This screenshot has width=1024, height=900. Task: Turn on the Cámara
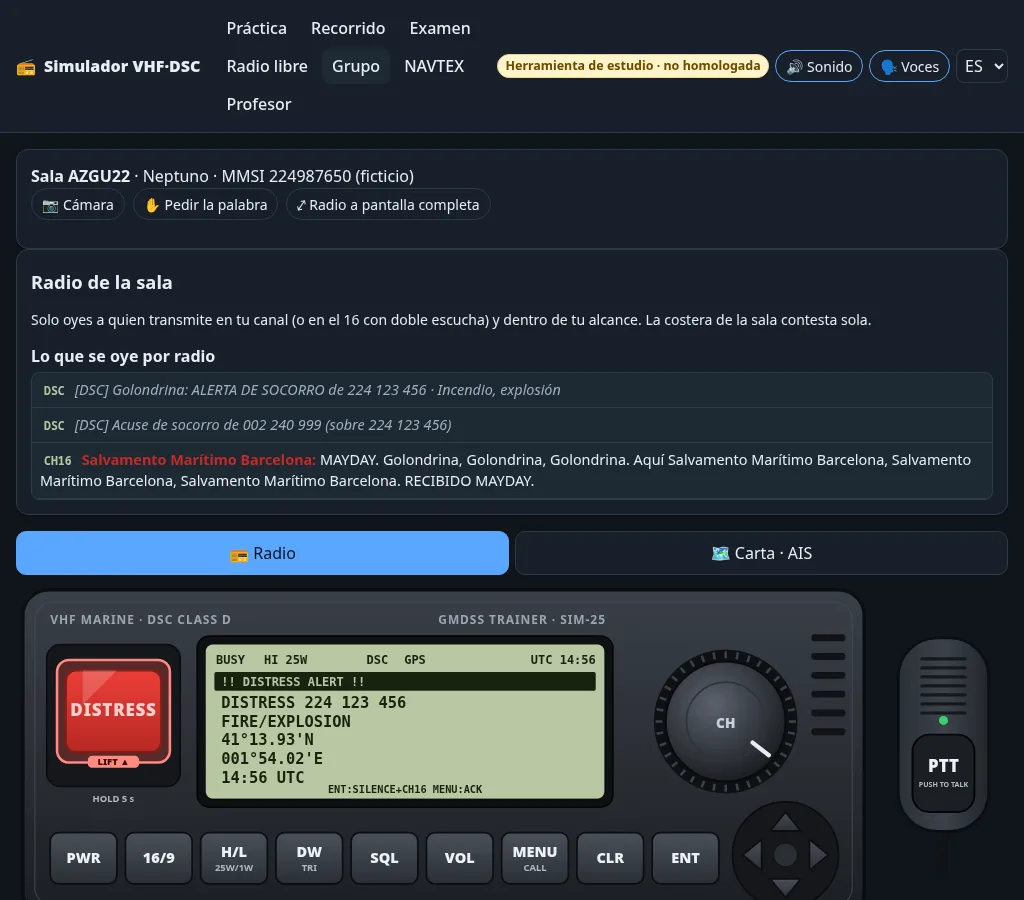[78, 205]
